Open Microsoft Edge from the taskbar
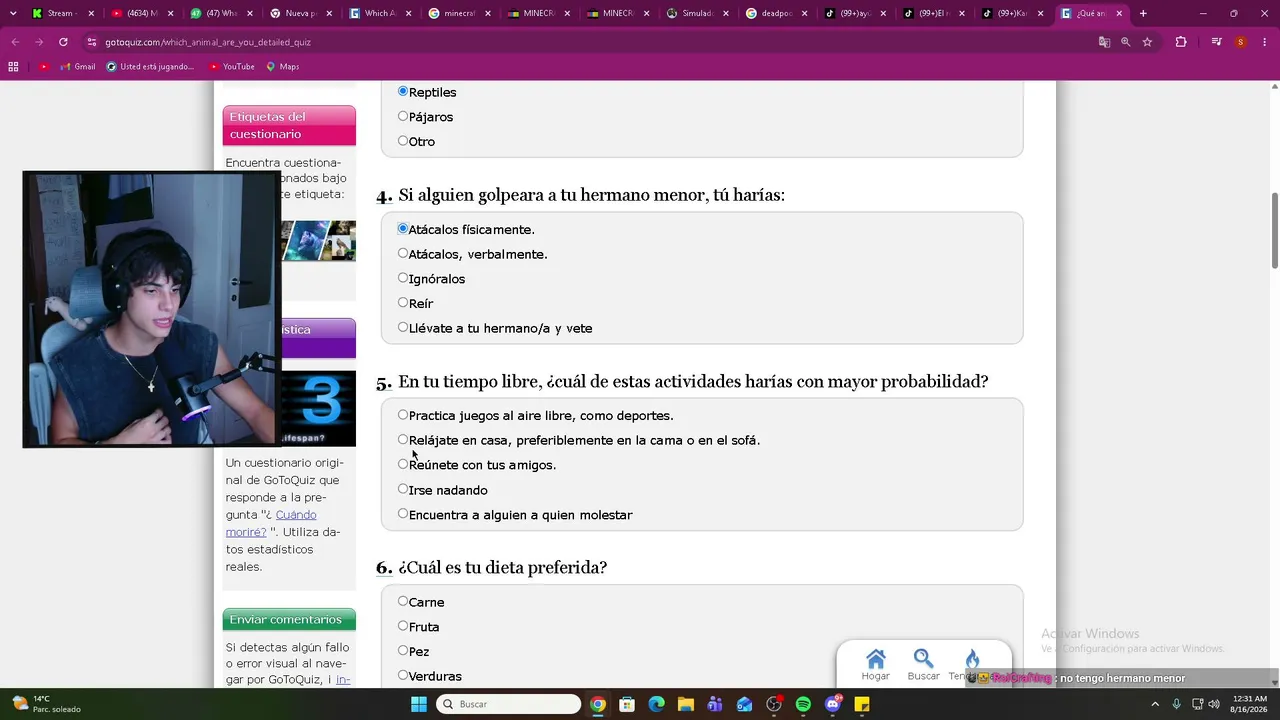This screenshot has width=1280, height=720. pyautogui.click(x=656, y=704)
